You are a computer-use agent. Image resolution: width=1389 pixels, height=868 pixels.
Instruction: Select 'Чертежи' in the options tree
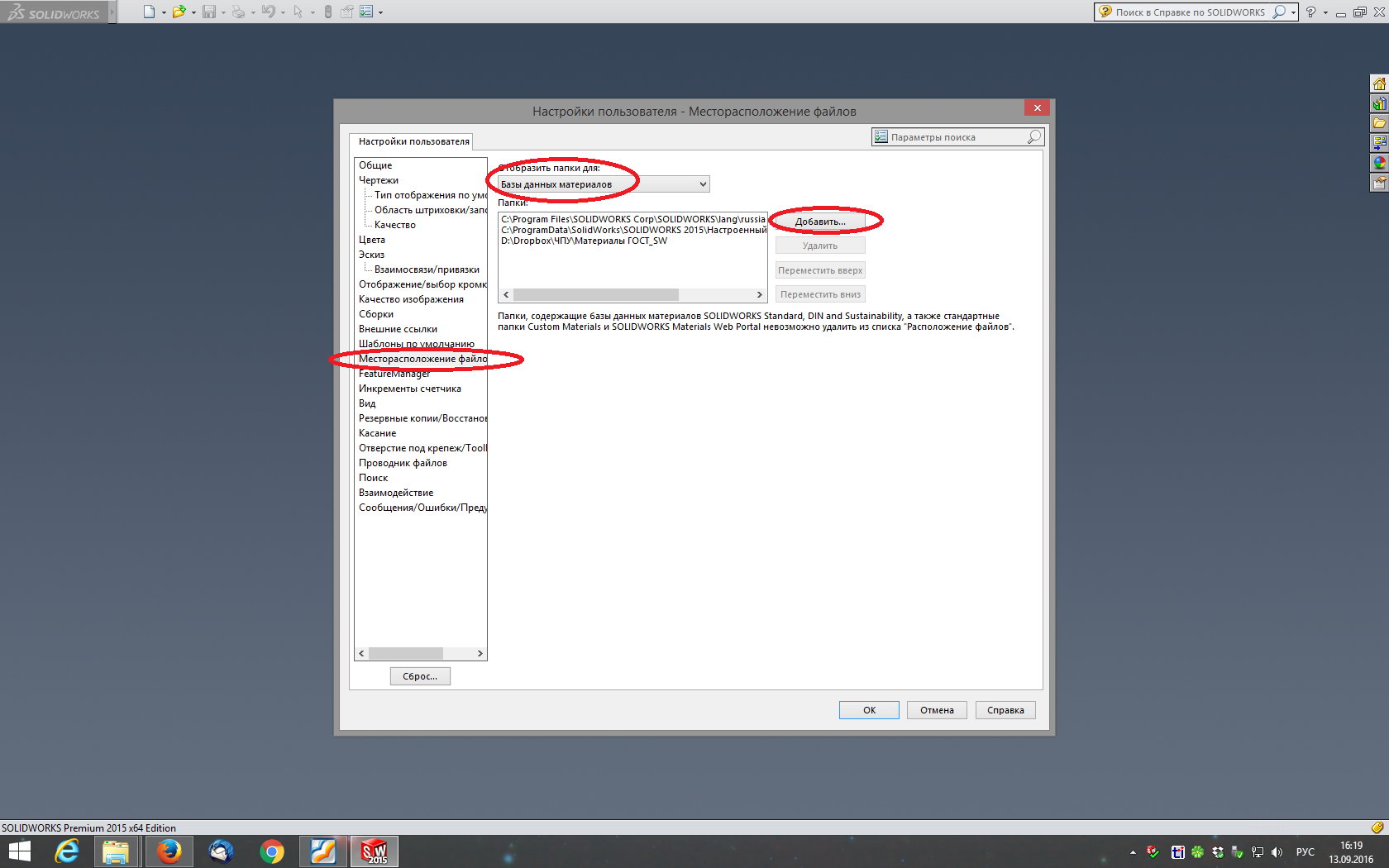point(379,180)
